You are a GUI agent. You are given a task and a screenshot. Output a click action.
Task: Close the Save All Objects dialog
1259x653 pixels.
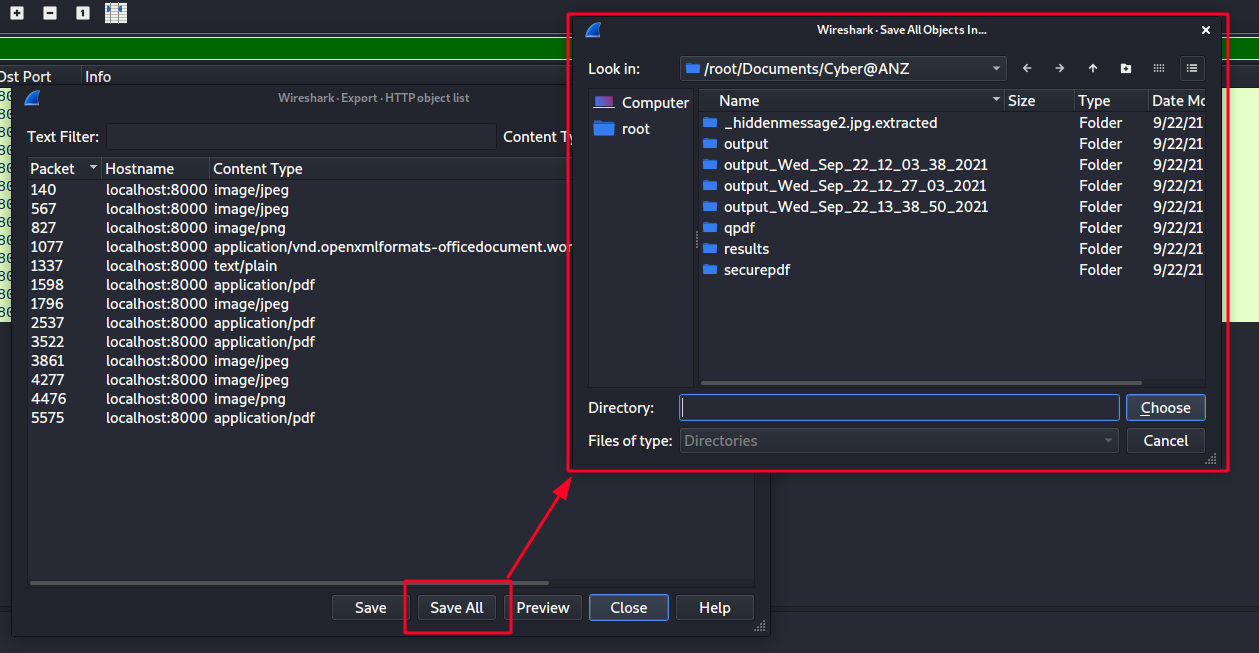(x=1206, y=30)
